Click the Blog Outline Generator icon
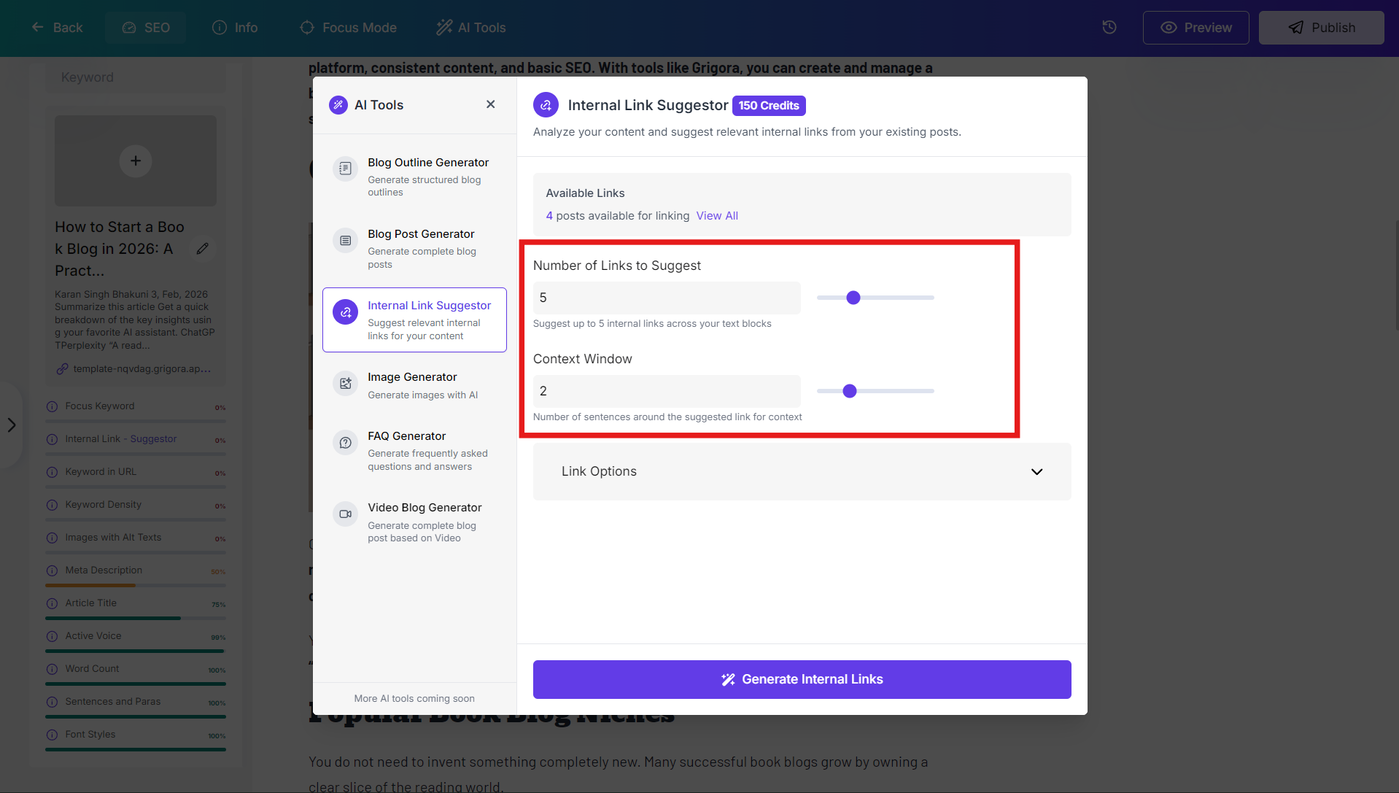This screenshot has width=1399, height=793. [345, 169]
